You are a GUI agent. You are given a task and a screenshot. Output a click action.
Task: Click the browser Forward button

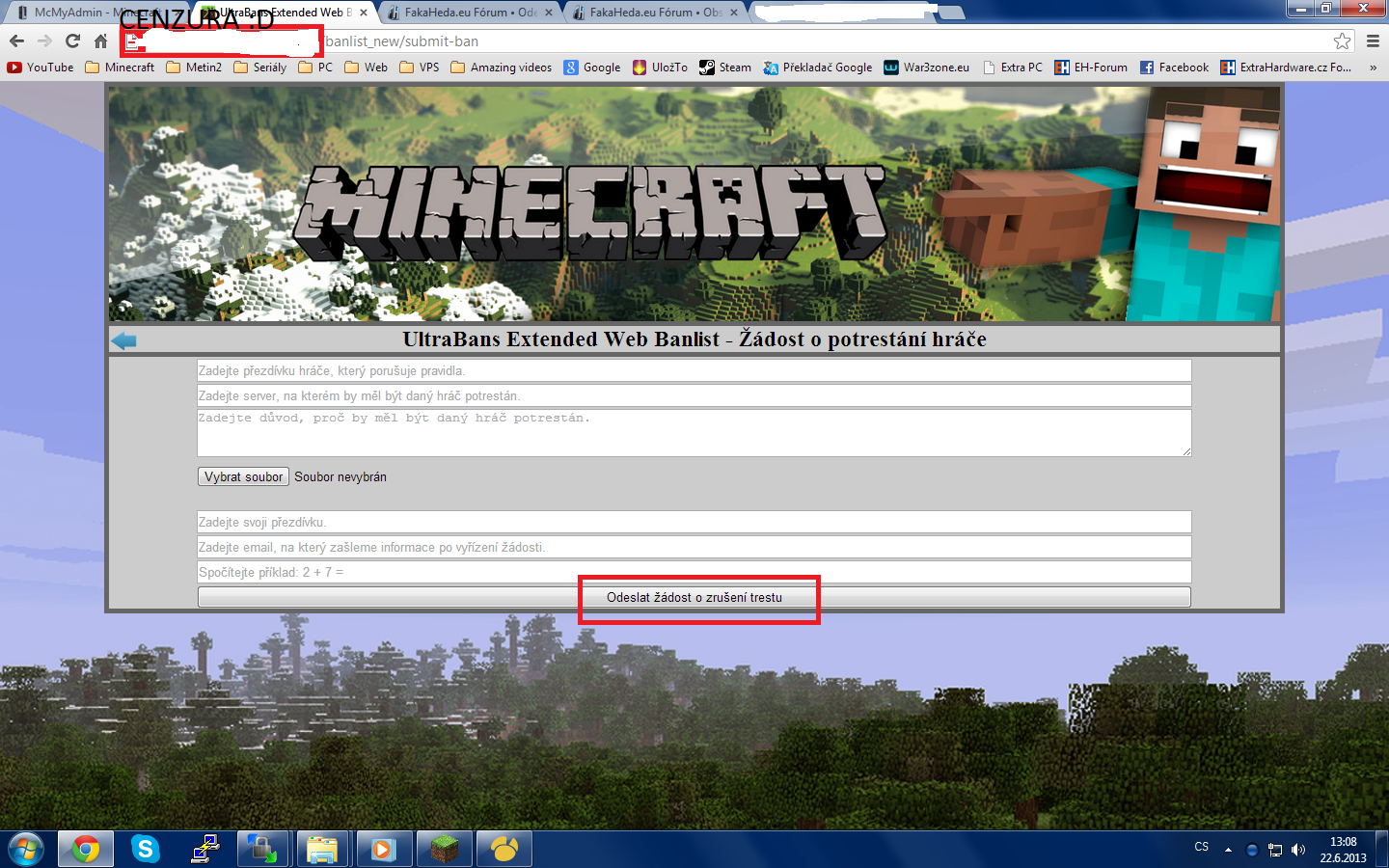pos(44,41)
